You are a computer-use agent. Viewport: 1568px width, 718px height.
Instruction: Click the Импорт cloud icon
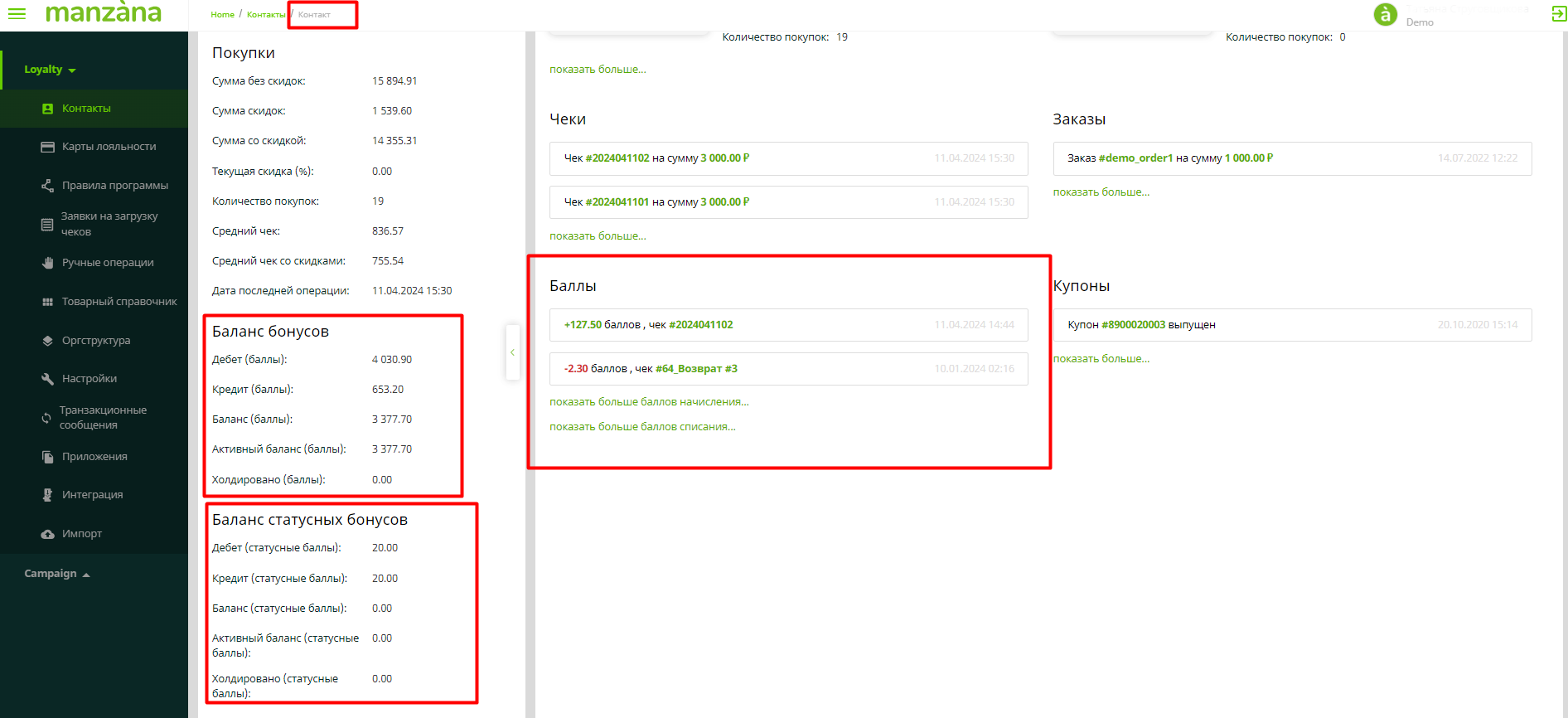pos(47,534)
